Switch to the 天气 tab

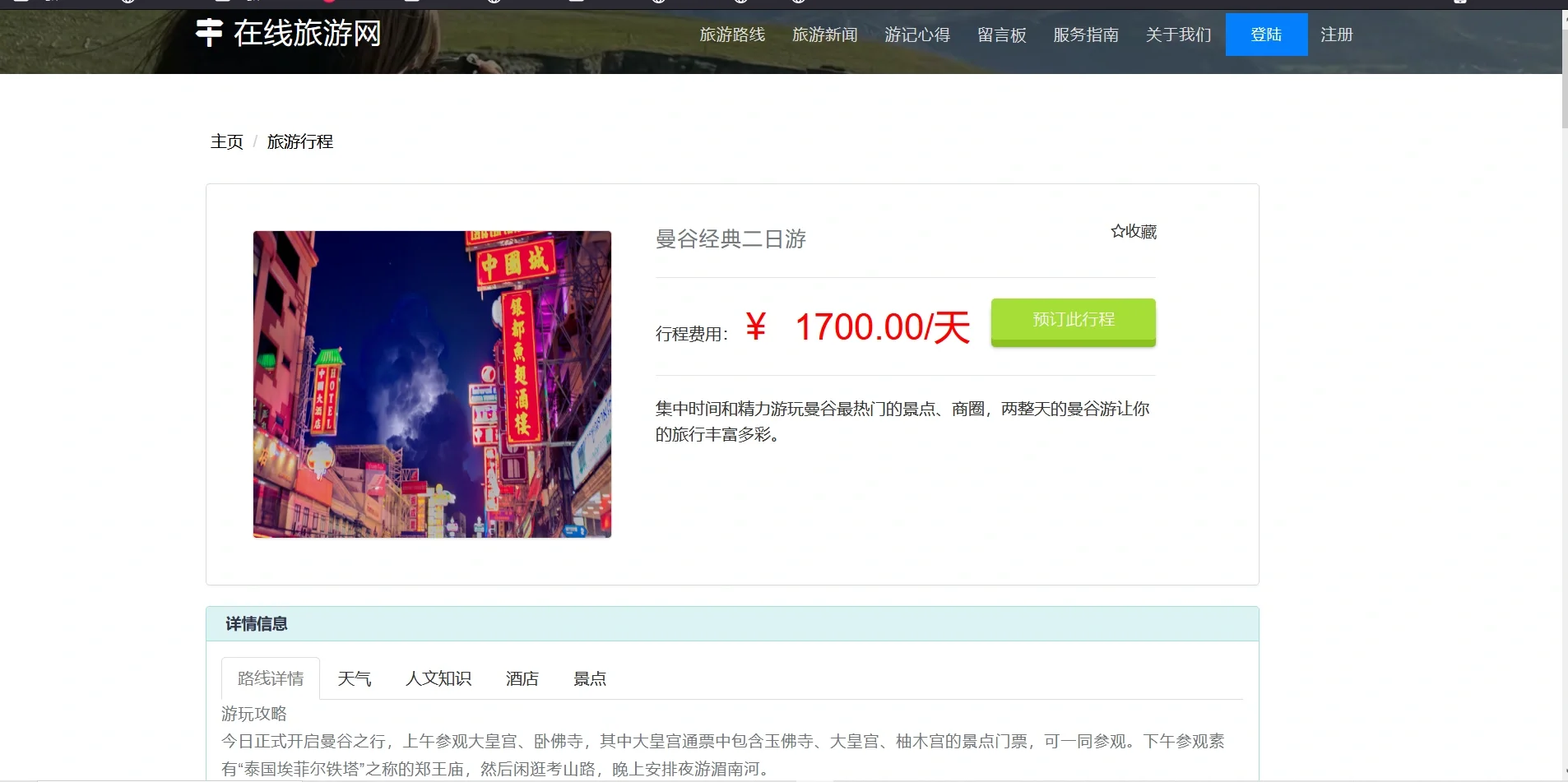354,678
